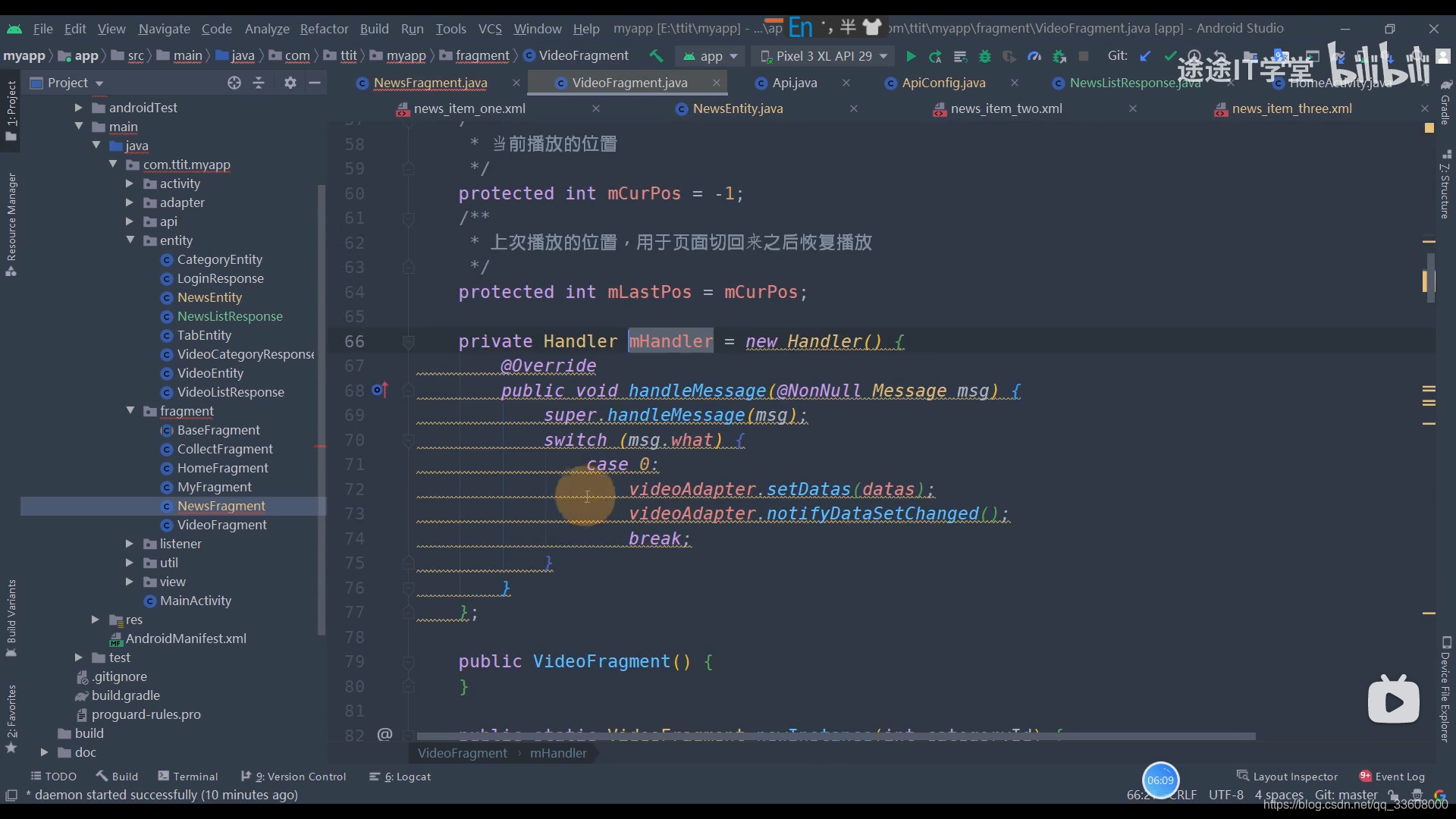
Task: Expand the adapter package
Action: point(129,202)
